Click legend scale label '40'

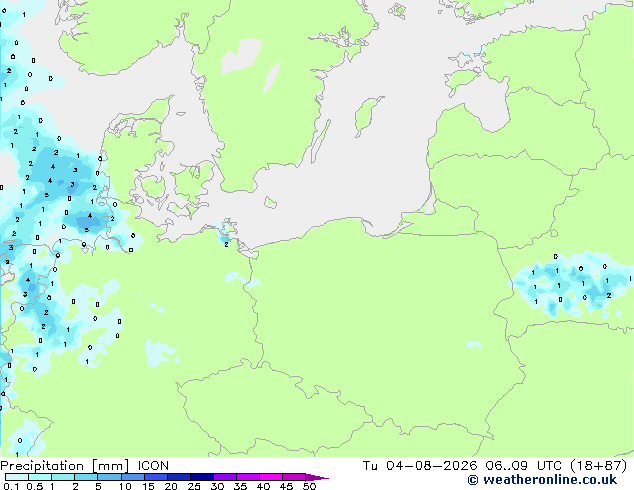pyautogui.click(x=263, y=486)
